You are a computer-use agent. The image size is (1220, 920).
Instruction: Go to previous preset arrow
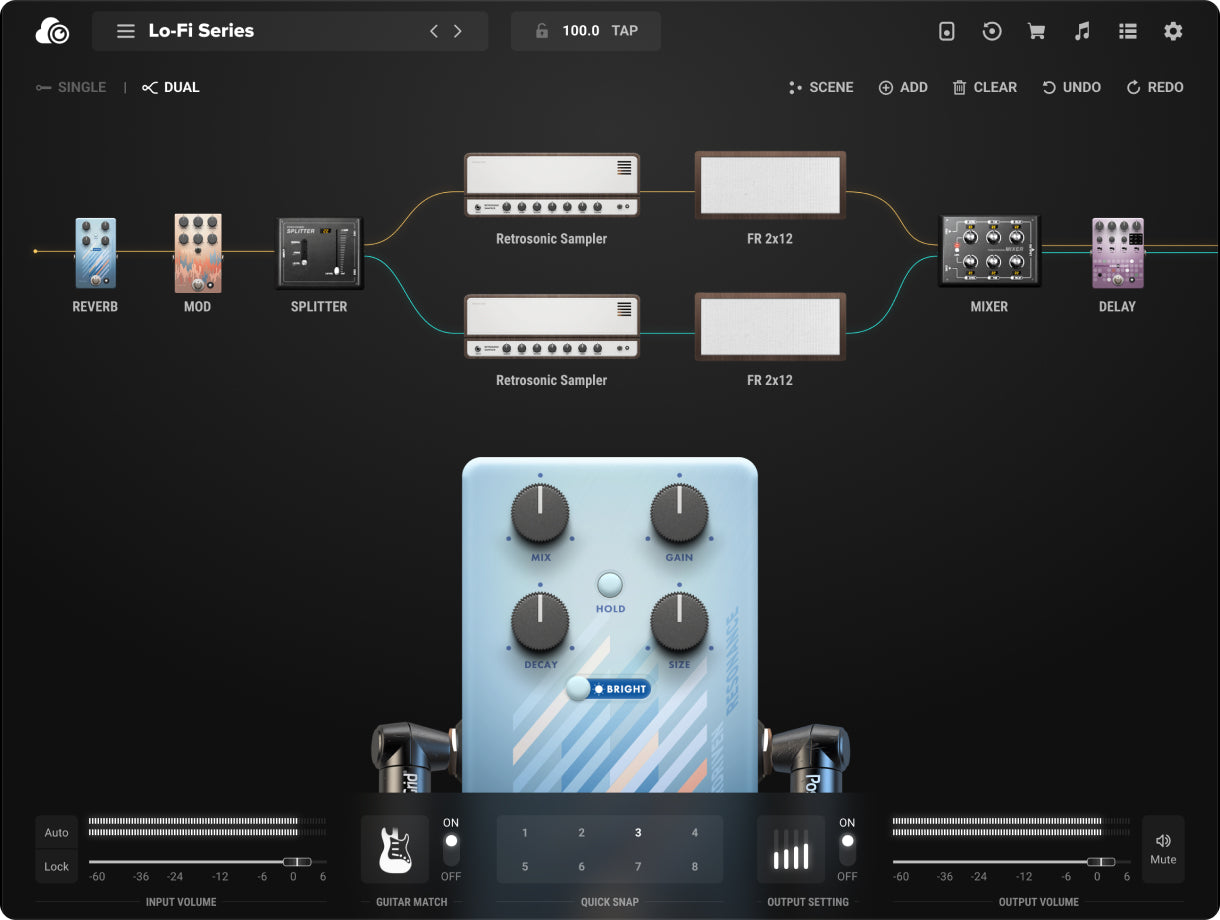click(434, 31)
